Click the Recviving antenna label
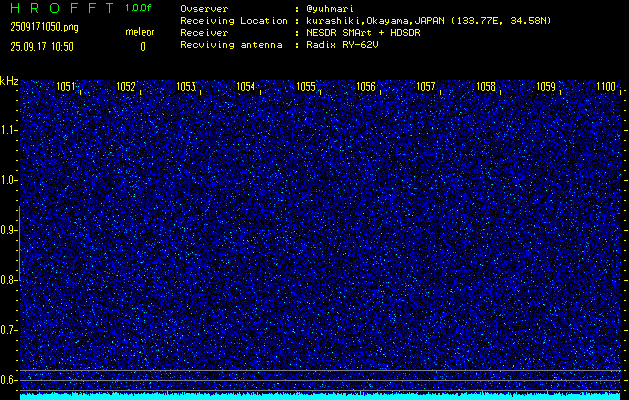This screenshot has width=629, height=400. click(x=231, y=45)
